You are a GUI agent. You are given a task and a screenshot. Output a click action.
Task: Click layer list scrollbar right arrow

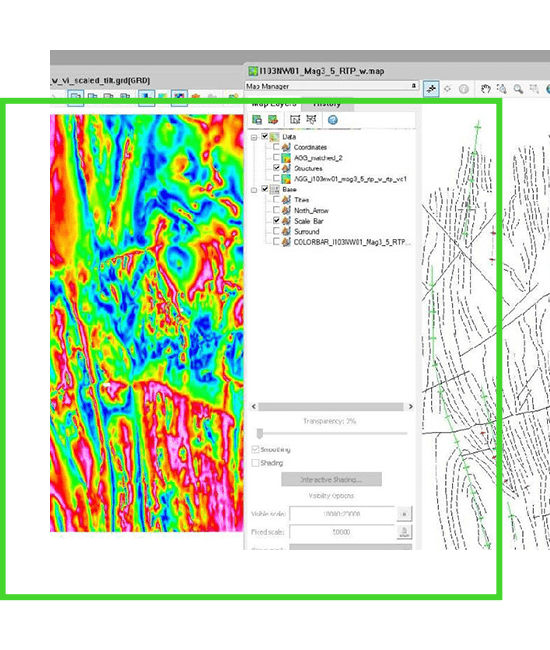(x=410, y=407)
